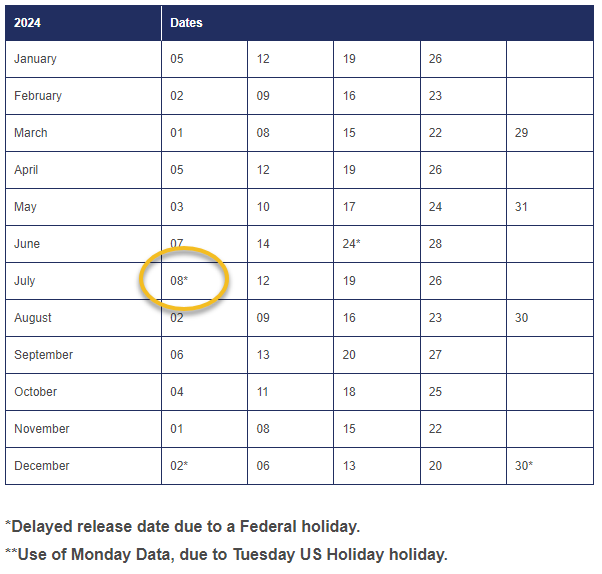Select April 19 date entry
Screen dimensions: 602x574
pos(349,170)
